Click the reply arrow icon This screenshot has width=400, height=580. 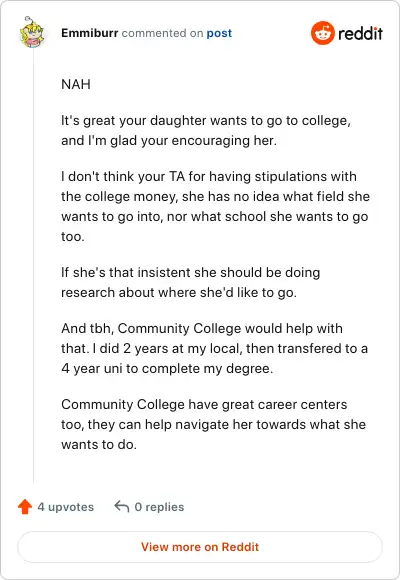tap(122, 506)
